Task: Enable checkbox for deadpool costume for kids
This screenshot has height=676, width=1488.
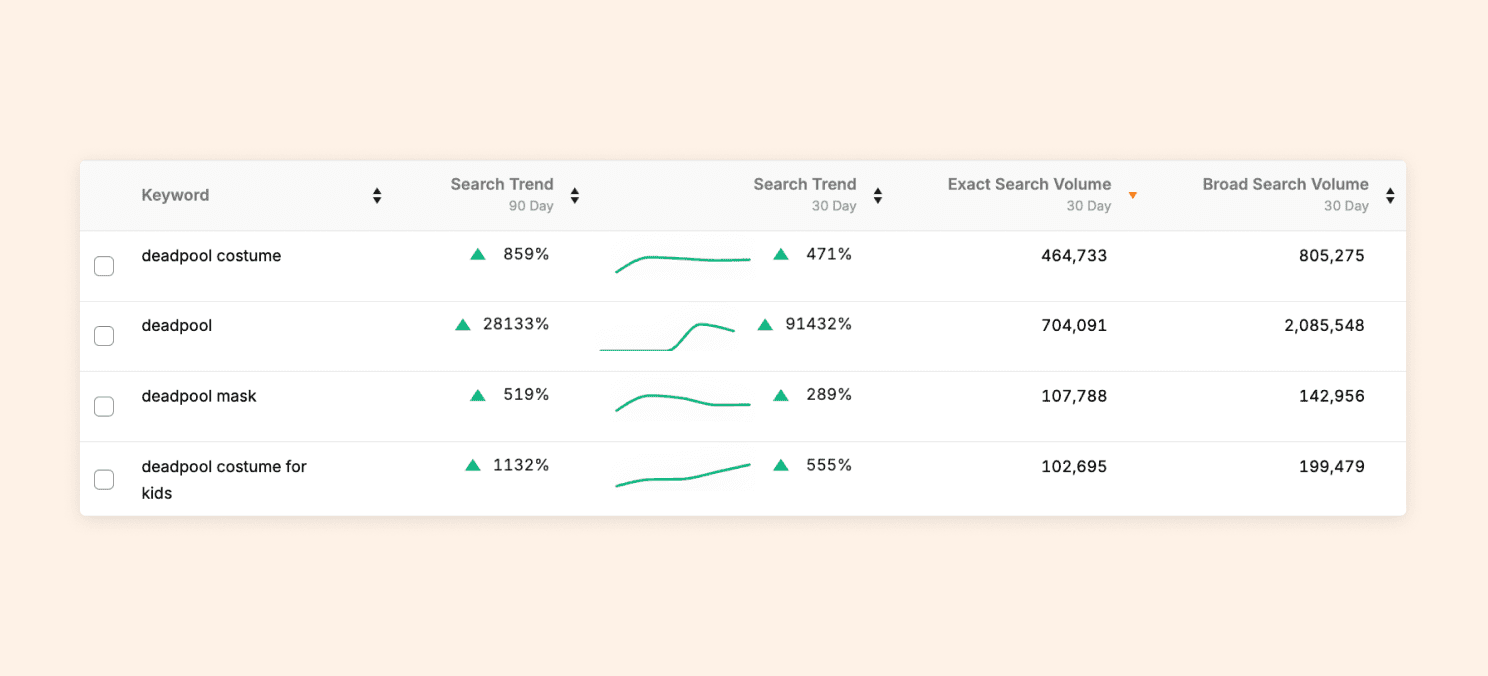Action: tap(104, 479)
